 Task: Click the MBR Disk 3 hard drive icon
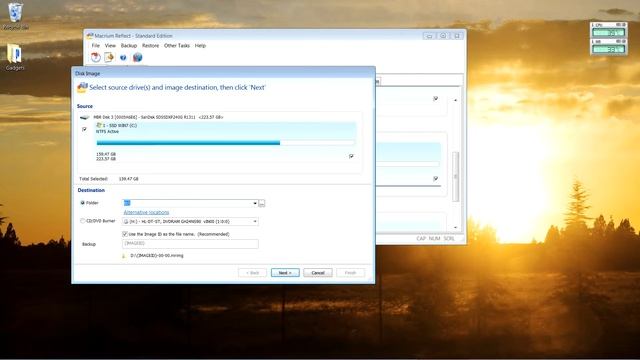tap(84, 118)
